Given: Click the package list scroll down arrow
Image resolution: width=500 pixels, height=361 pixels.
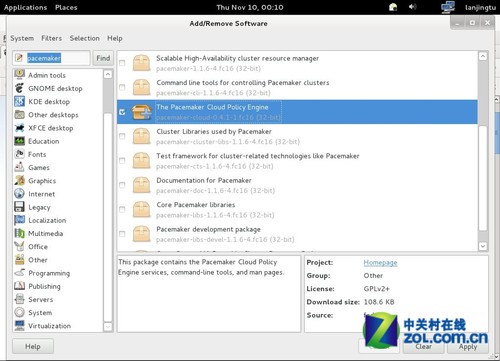Looking at the screenshot, I should click(x=483, y=246).
